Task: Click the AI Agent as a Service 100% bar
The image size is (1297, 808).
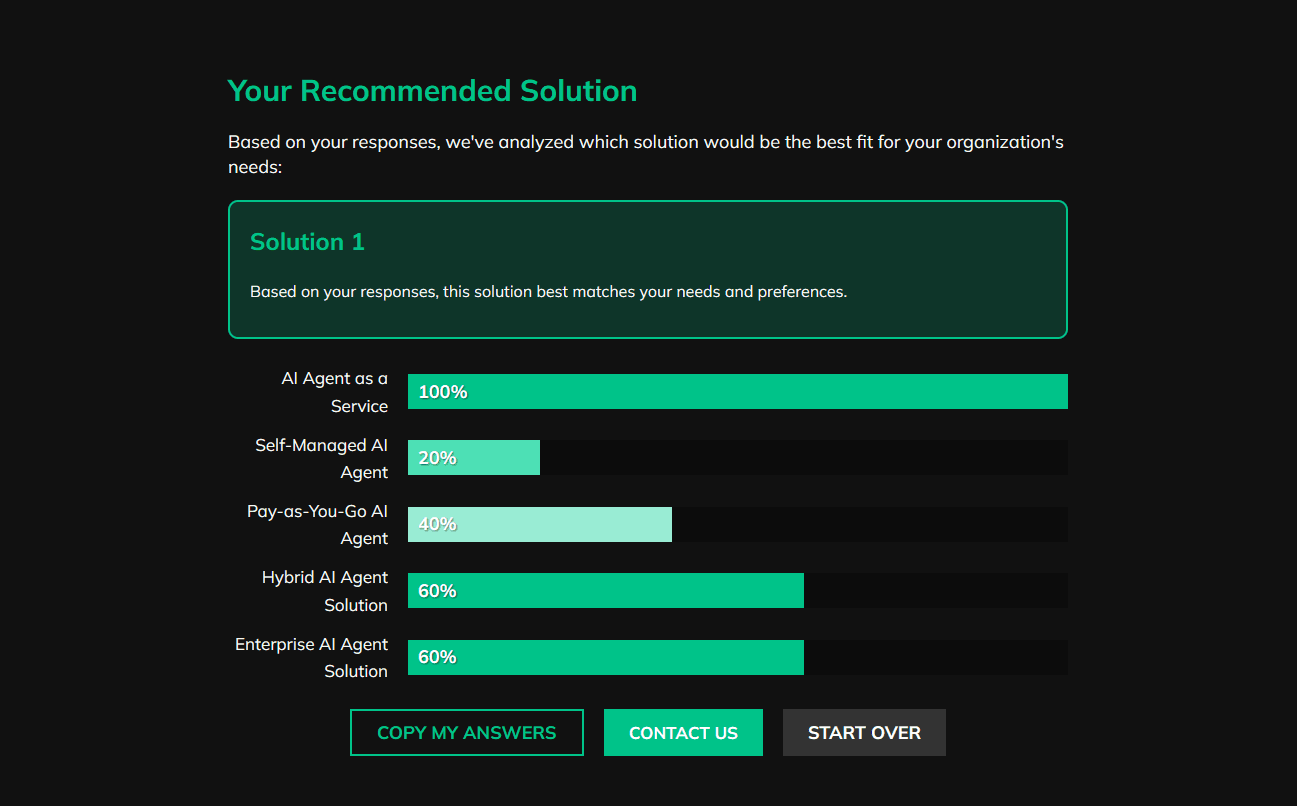Action: 738,391
